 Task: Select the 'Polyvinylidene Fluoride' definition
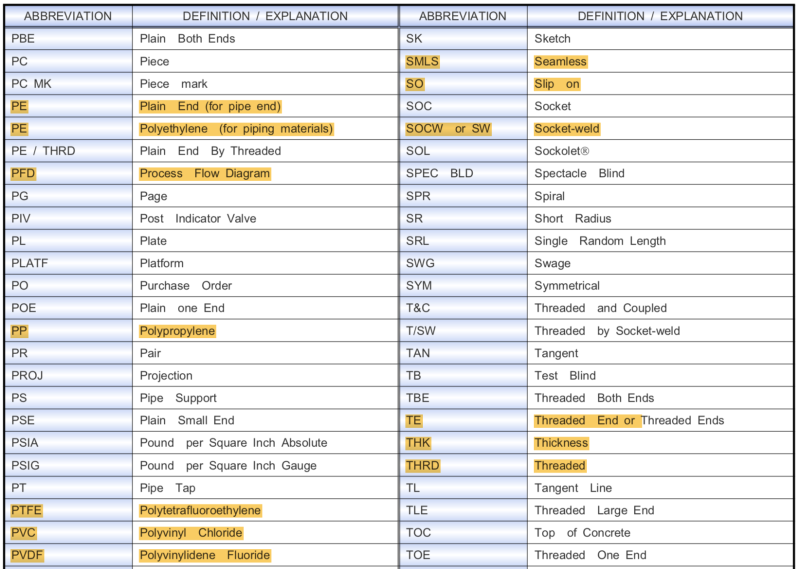click(x=205, y=555)
